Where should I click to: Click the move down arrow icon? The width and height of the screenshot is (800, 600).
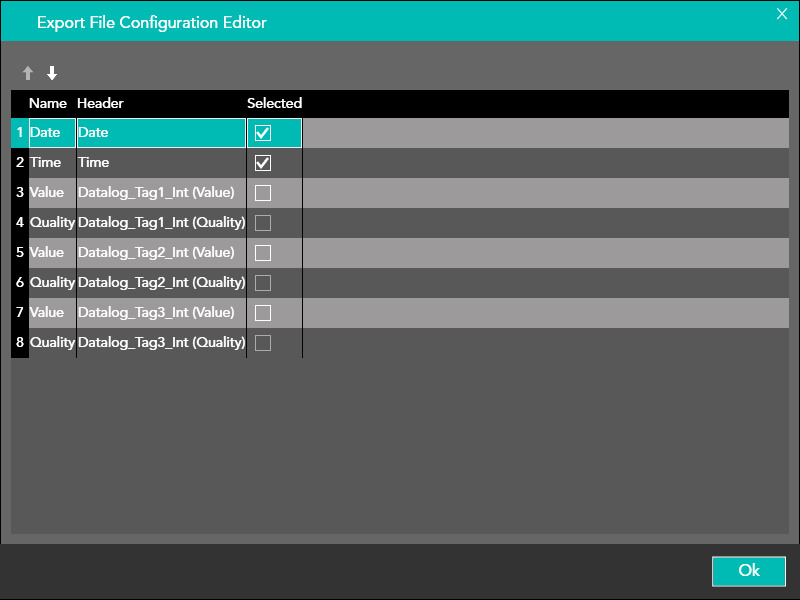click(52, 73)
